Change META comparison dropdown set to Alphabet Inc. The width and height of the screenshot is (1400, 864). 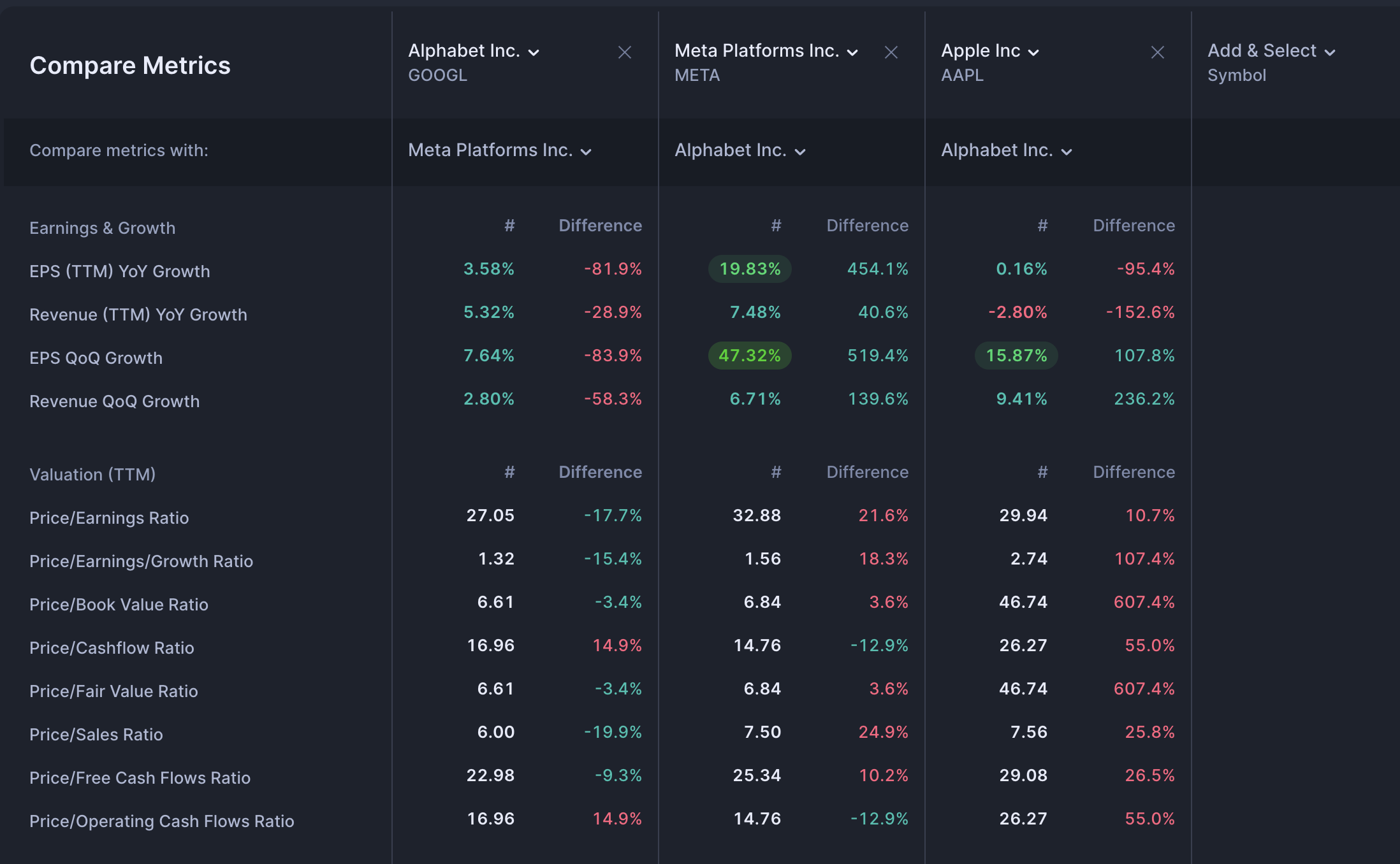click(740, 150)
